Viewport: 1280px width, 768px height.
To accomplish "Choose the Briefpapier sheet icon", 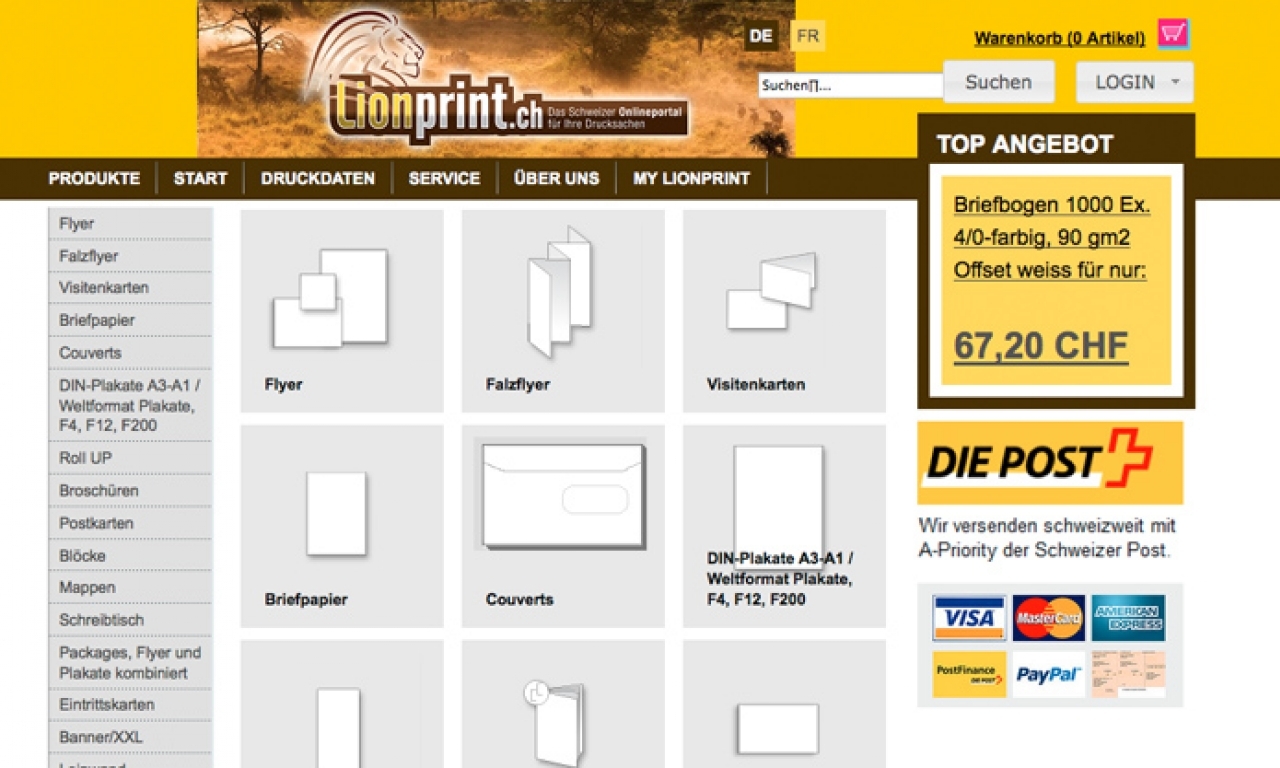I will click(x=336, y=513).
